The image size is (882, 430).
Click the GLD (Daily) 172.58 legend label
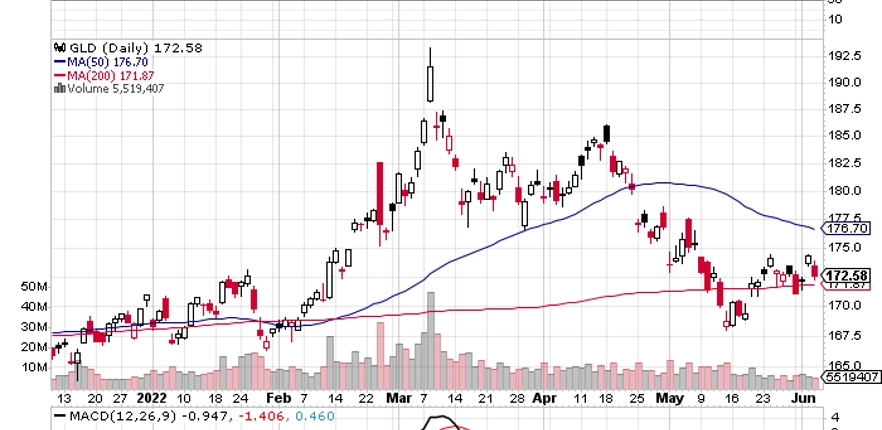click(136, 48)
